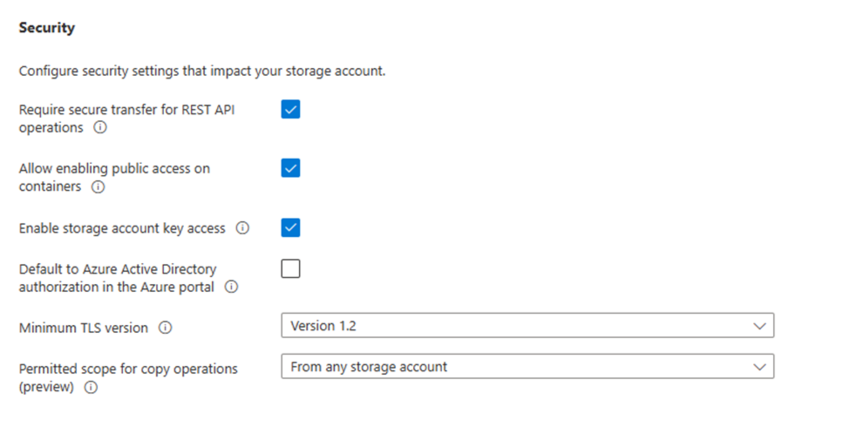Click Require secure transfer for REST API label
Screen dimensions: 850x427
[127, 119]
